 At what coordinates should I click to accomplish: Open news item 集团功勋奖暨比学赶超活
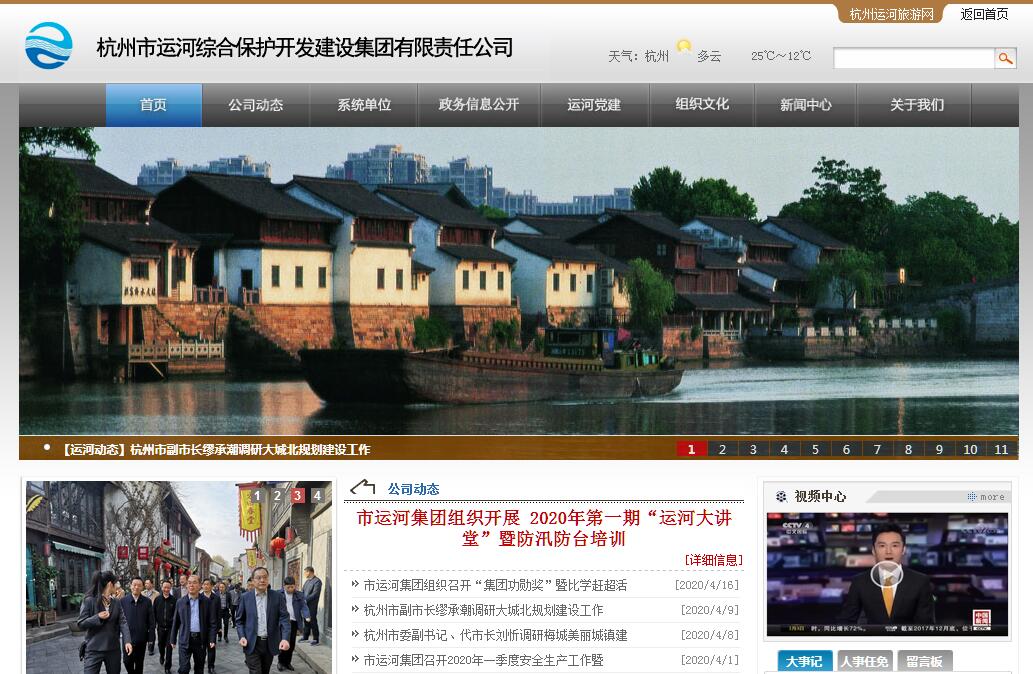pos(495,585)
